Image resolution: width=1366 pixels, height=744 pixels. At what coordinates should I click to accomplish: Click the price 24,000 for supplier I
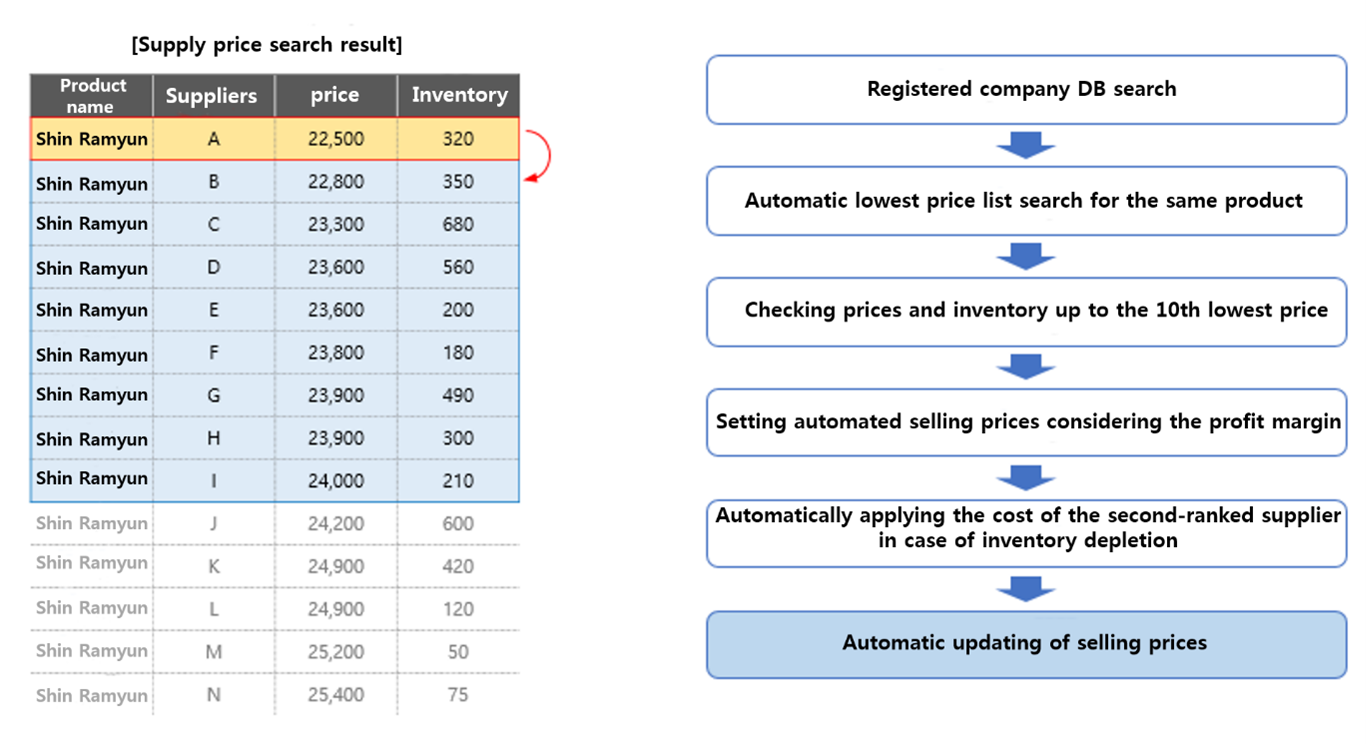point(336,481)
